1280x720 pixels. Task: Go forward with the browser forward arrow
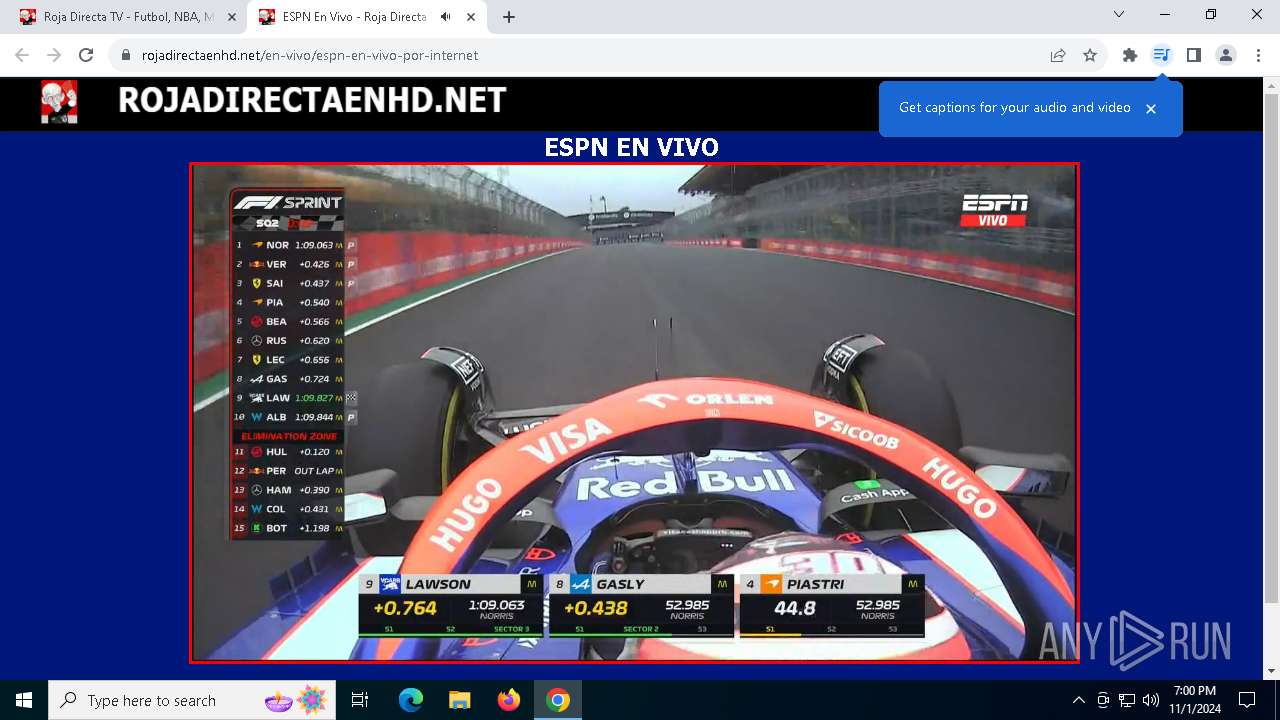54,56
